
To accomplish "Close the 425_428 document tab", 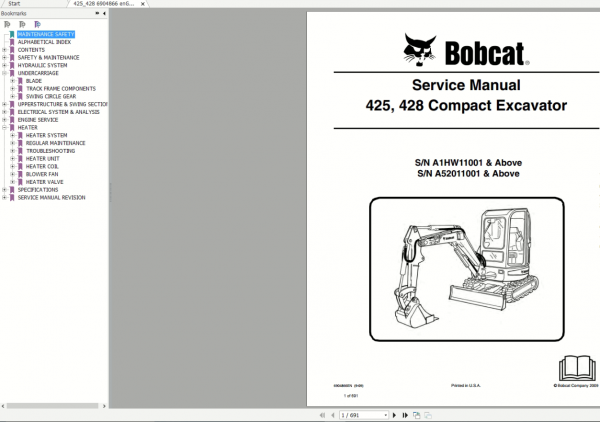I will (x=143, y=4).
